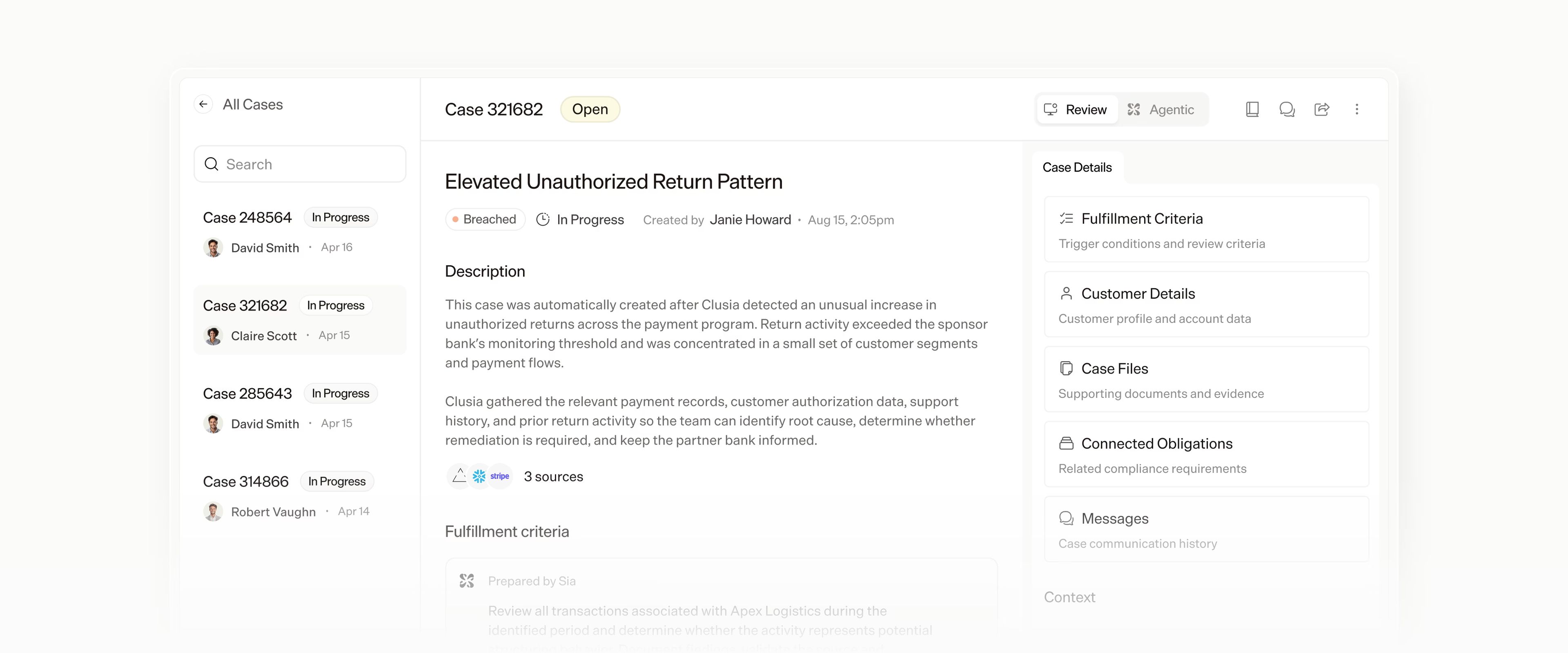Click the magnifier icon in the search box

211,164
